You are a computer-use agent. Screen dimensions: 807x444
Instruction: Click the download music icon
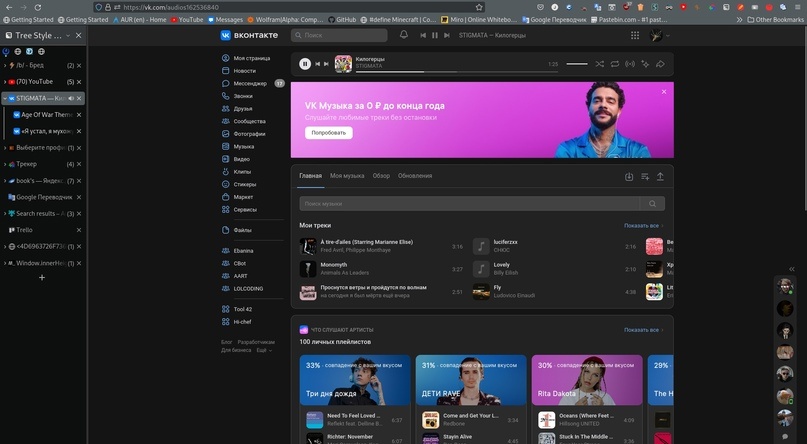pyautogui.click(x=629, y=176)
